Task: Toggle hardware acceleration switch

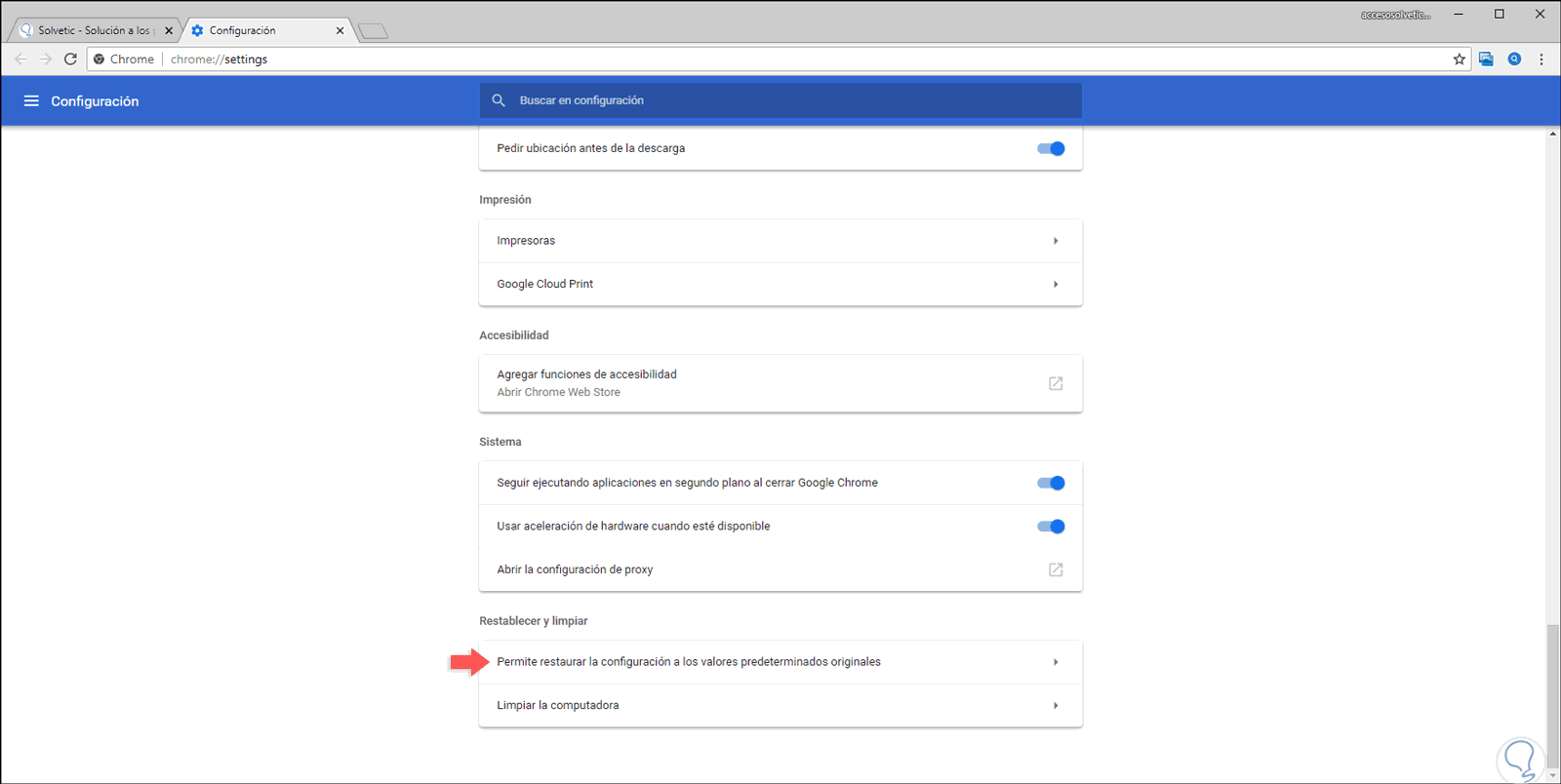Action: coord(1051,527)
